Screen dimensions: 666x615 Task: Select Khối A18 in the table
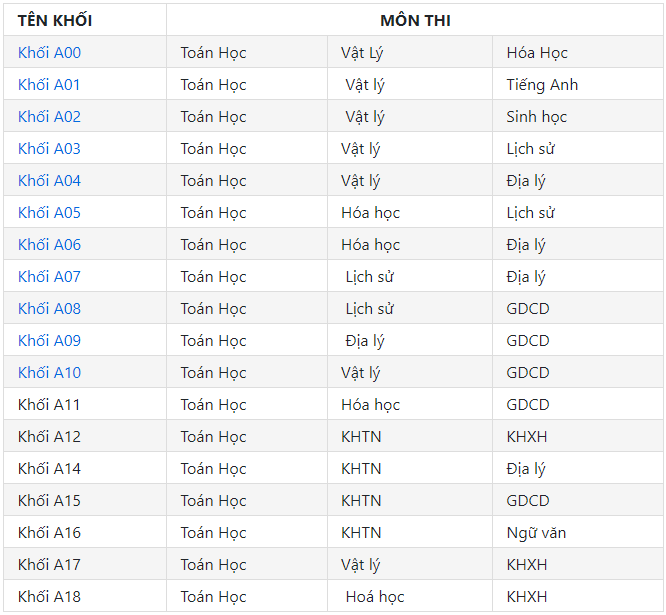click(x=49, y=597)
